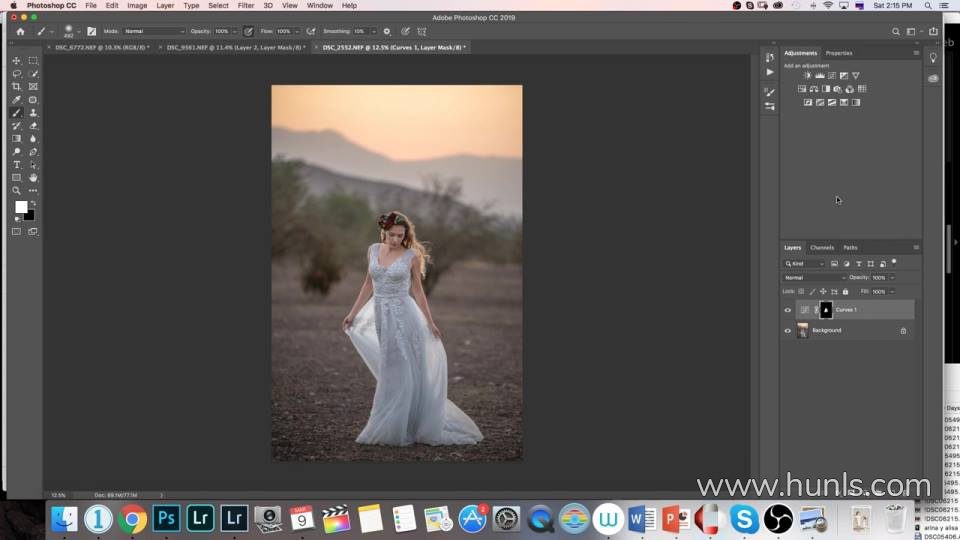Viewport: 960px width, 540px height.
Task: Select the Lasso tool
Action: [17, 73]
